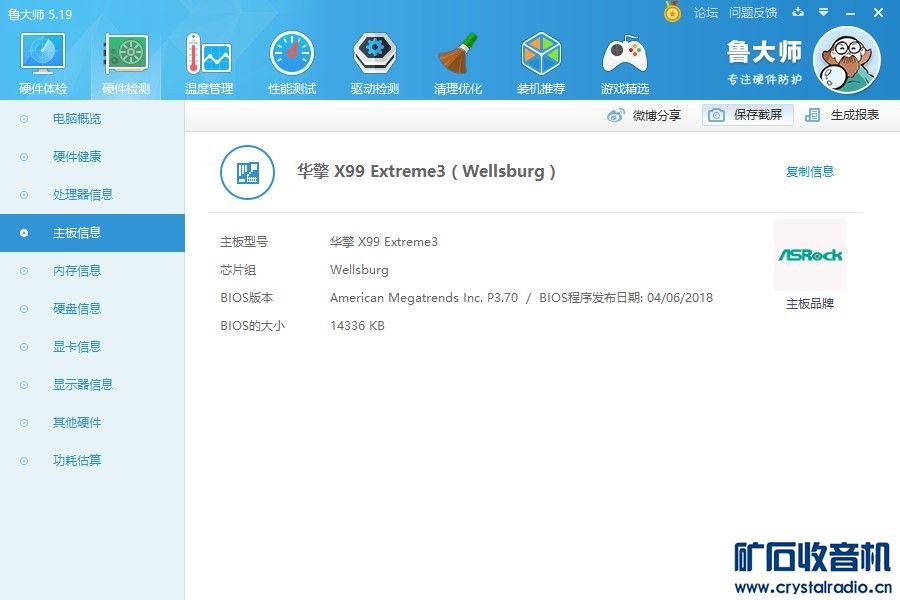The image size is (900, 600).
Task: Minimize the 鲁大师 window
Action: pyautogui.click(x=850, y=13)
